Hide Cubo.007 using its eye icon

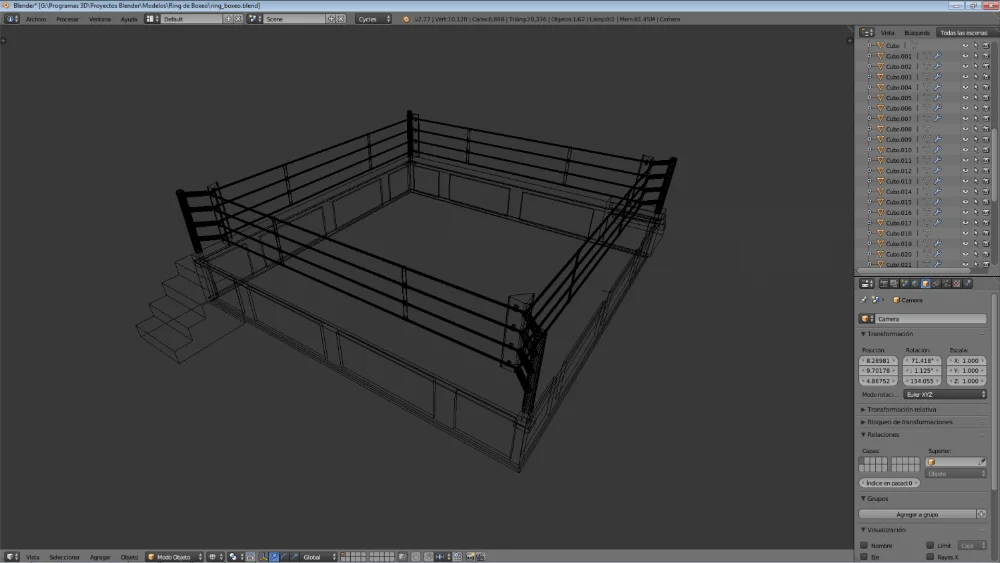tap(965, 119)
